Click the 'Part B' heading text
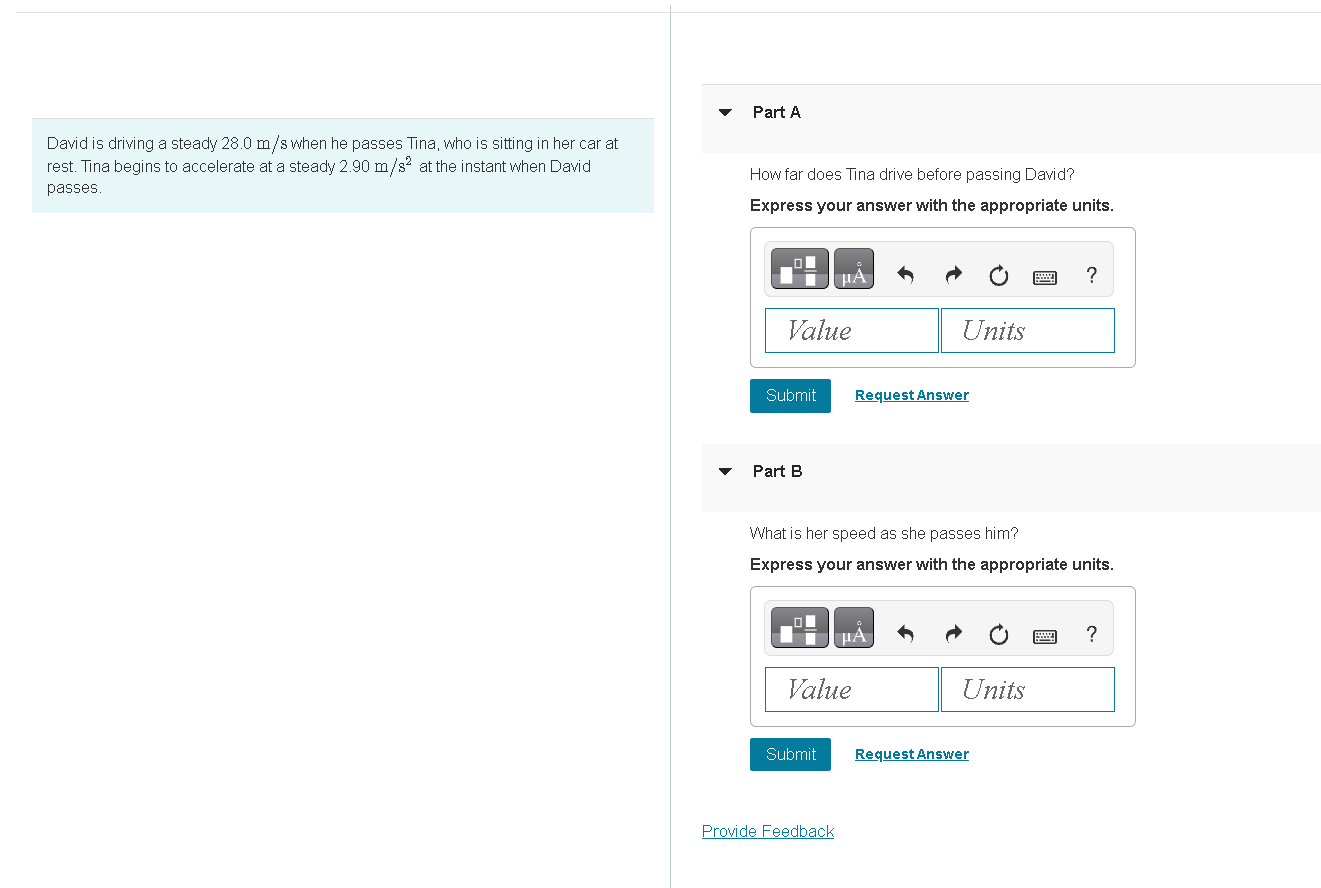 (778, 471)
